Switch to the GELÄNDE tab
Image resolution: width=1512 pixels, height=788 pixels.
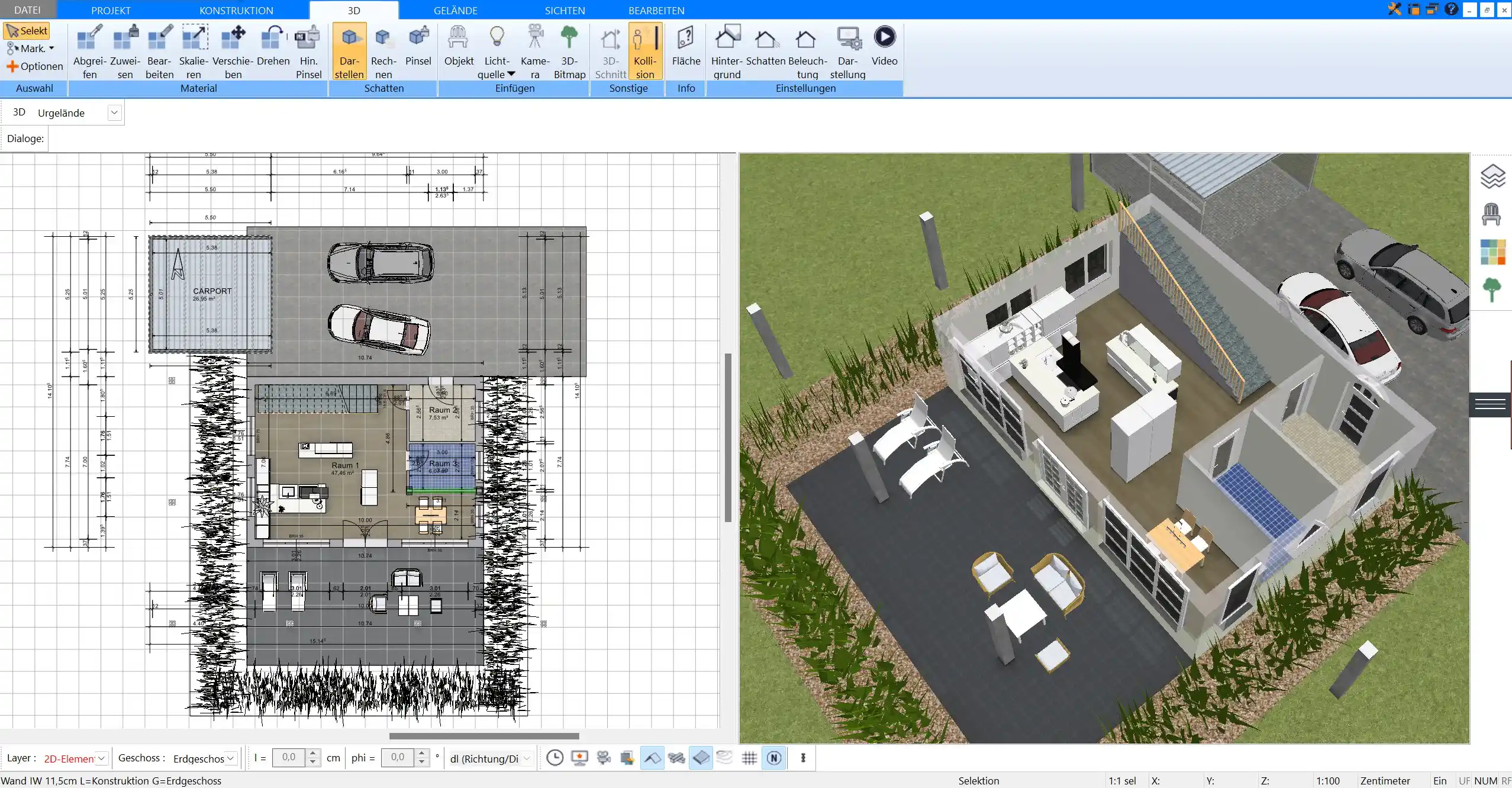pos(455,10)
